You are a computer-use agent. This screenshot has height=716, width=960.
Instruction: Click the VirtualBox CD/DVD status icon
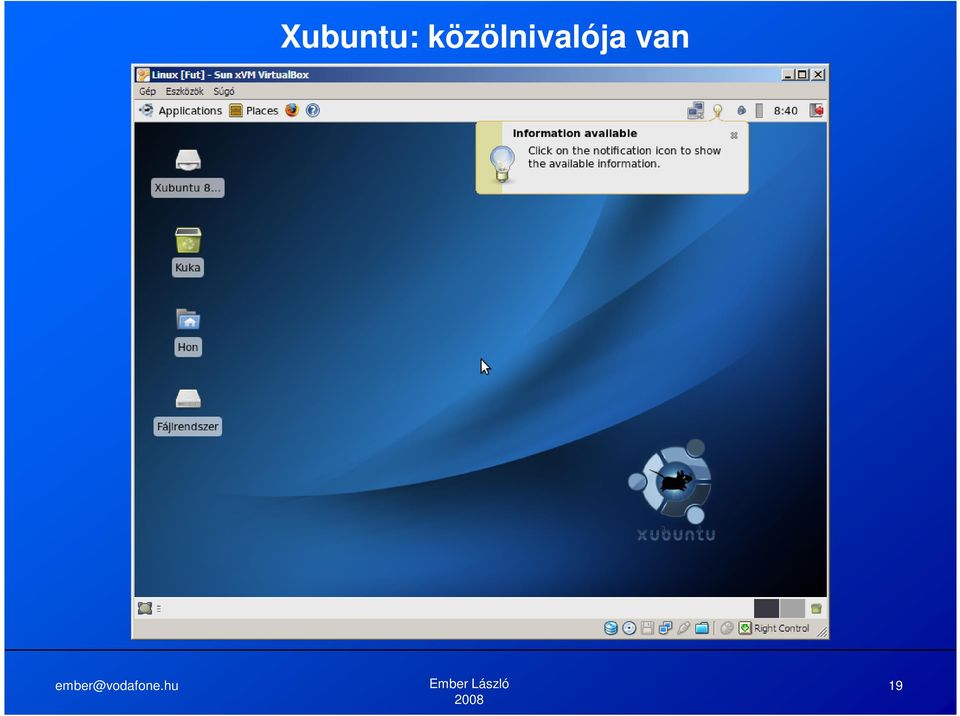[629, 628]
